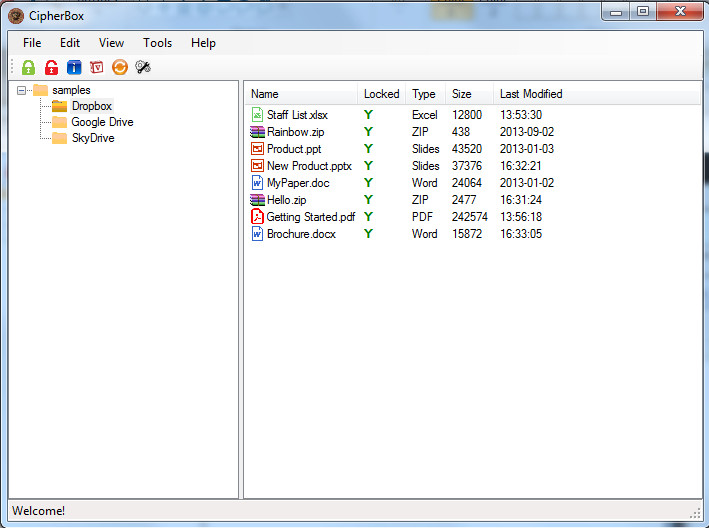
Task: Sort by the Type column header
Action: 426,94
